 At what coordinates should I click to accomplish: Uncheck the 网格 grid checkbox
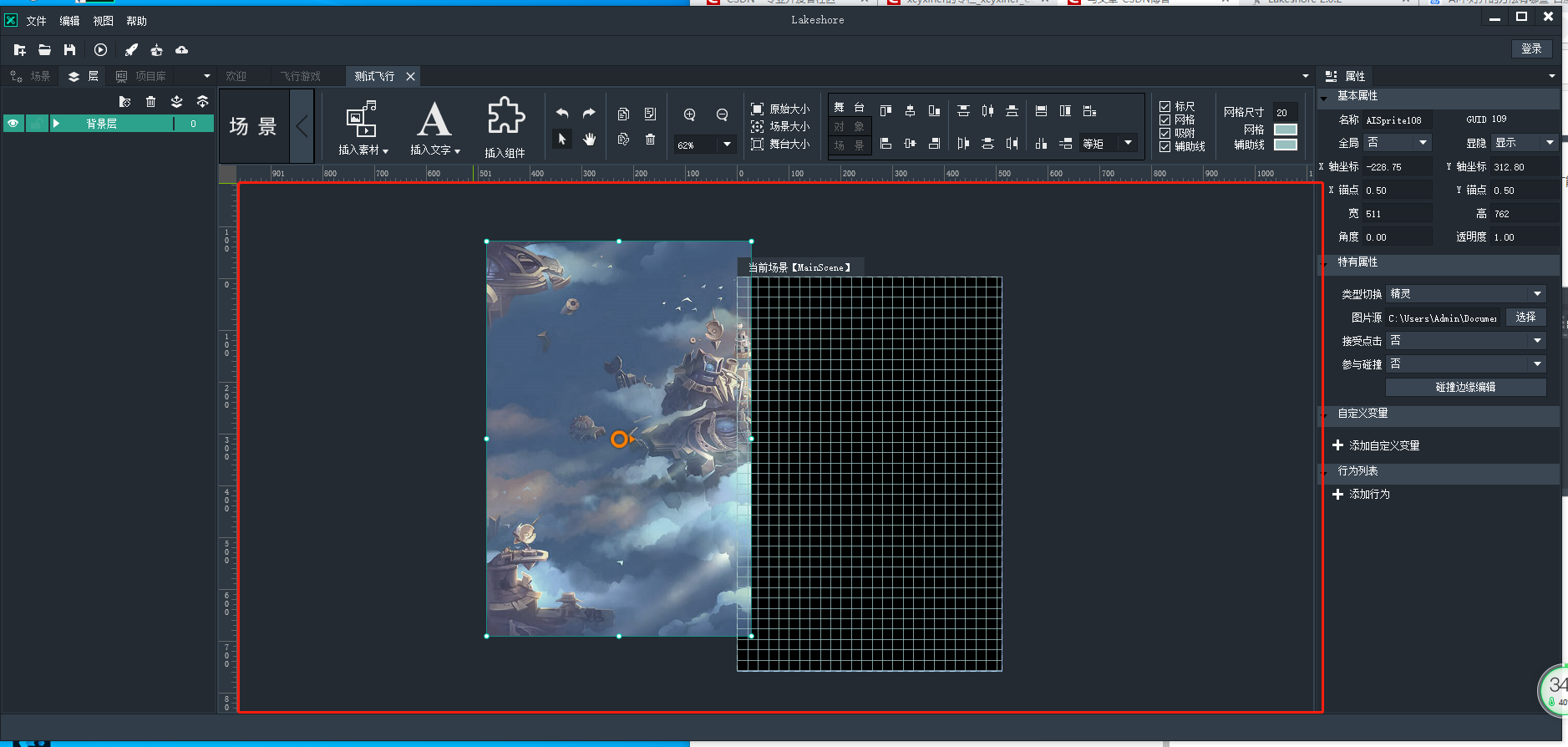tap(1165, 120)
